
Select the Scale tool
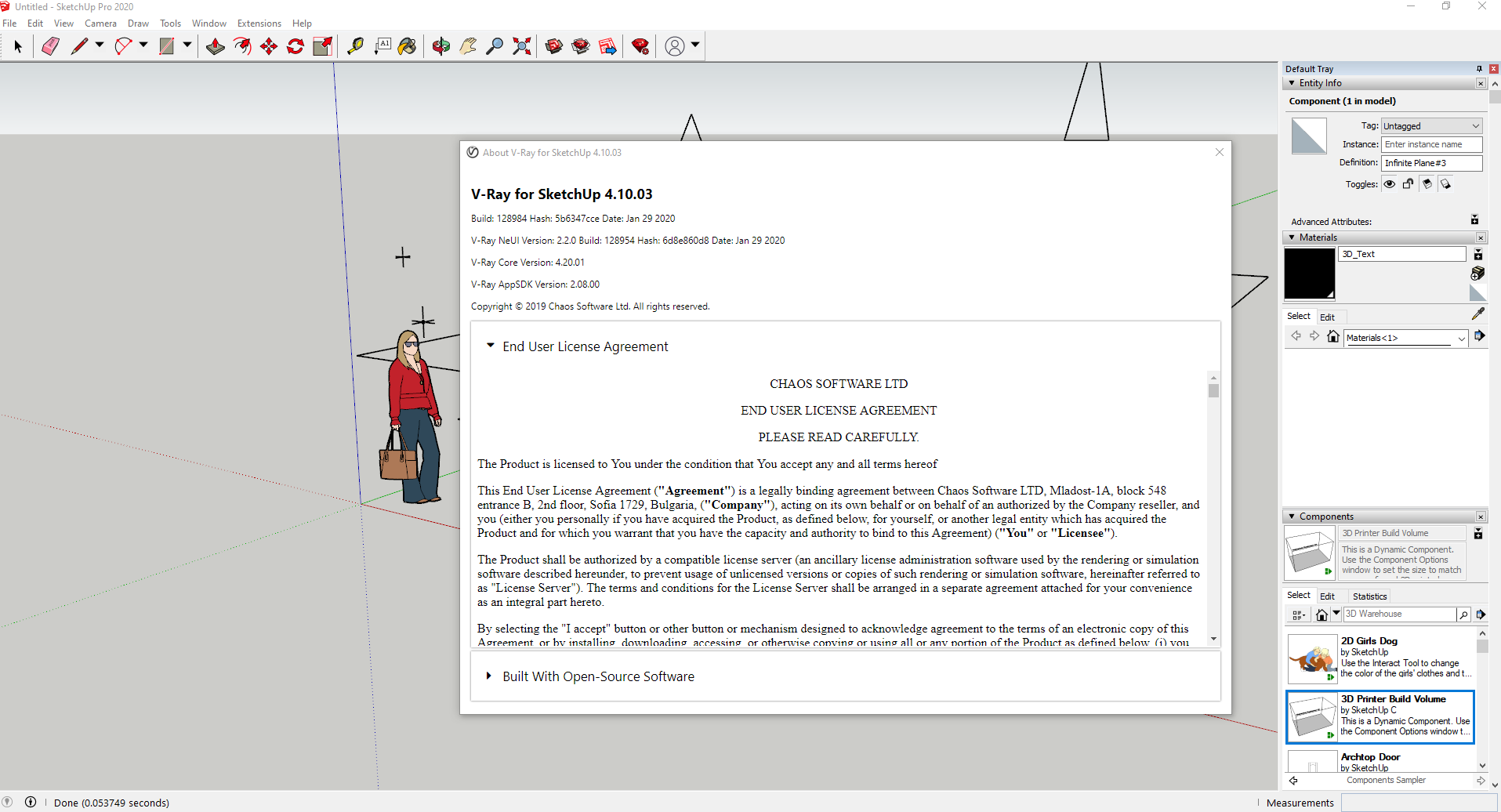click(x=322, y=47)
